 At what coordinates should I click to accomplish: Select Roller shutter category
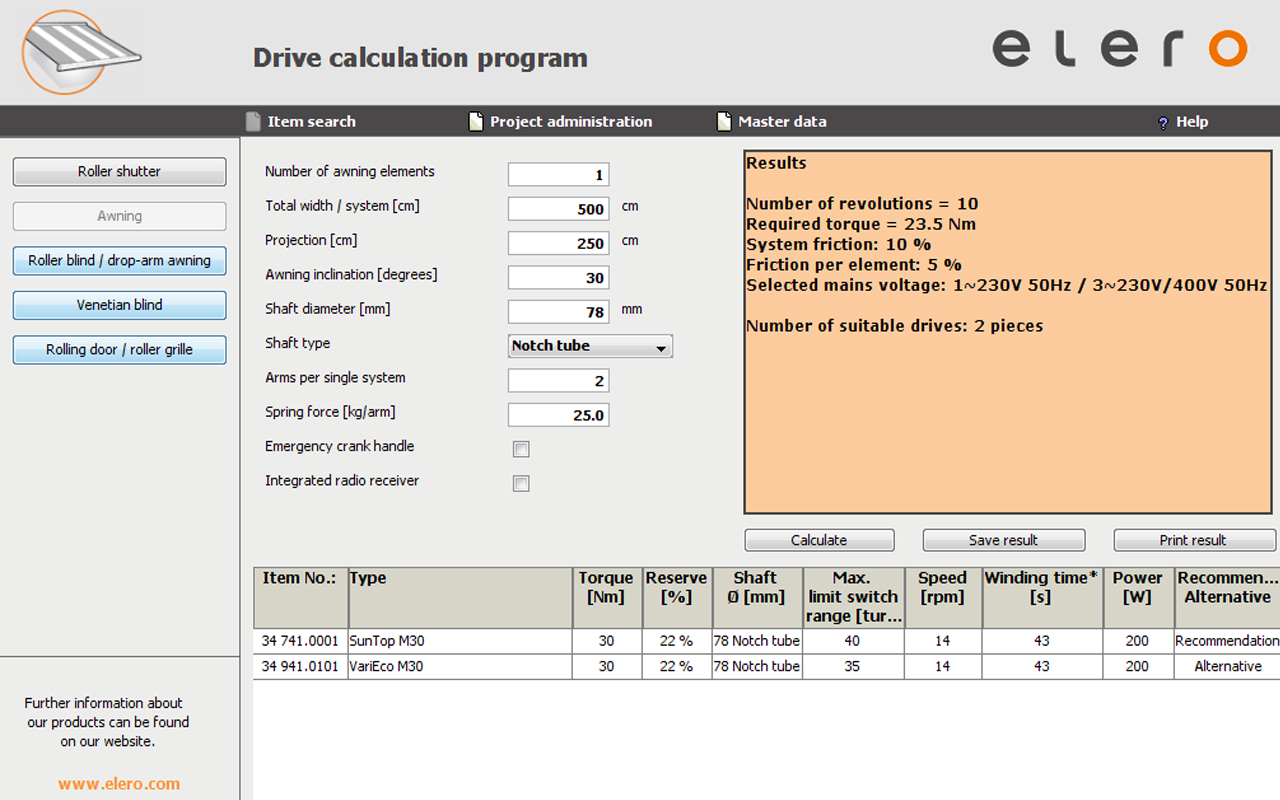(x=119, y=171)
